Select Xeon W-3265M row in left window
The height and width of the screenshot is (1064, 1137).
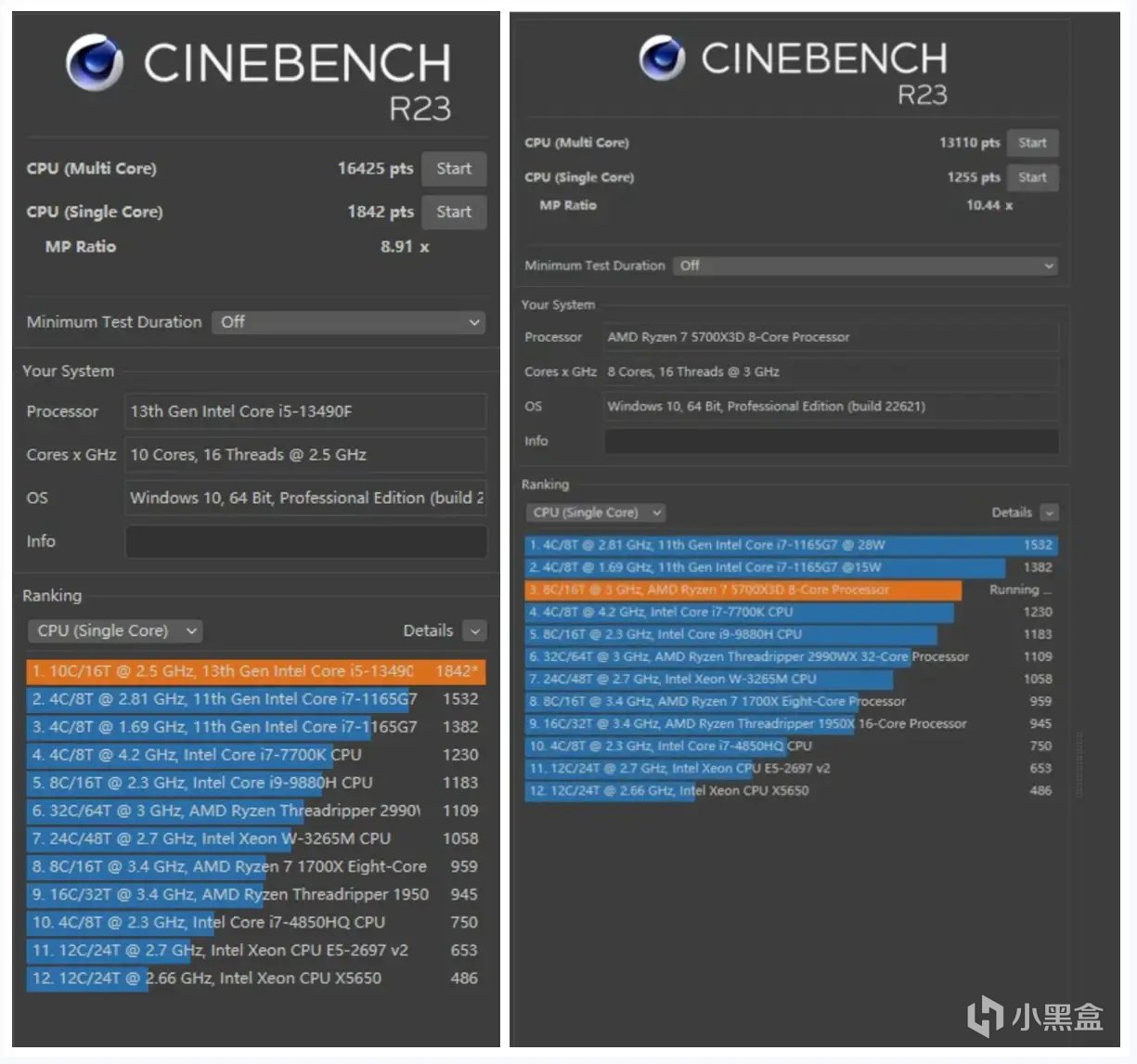[256, 838]
